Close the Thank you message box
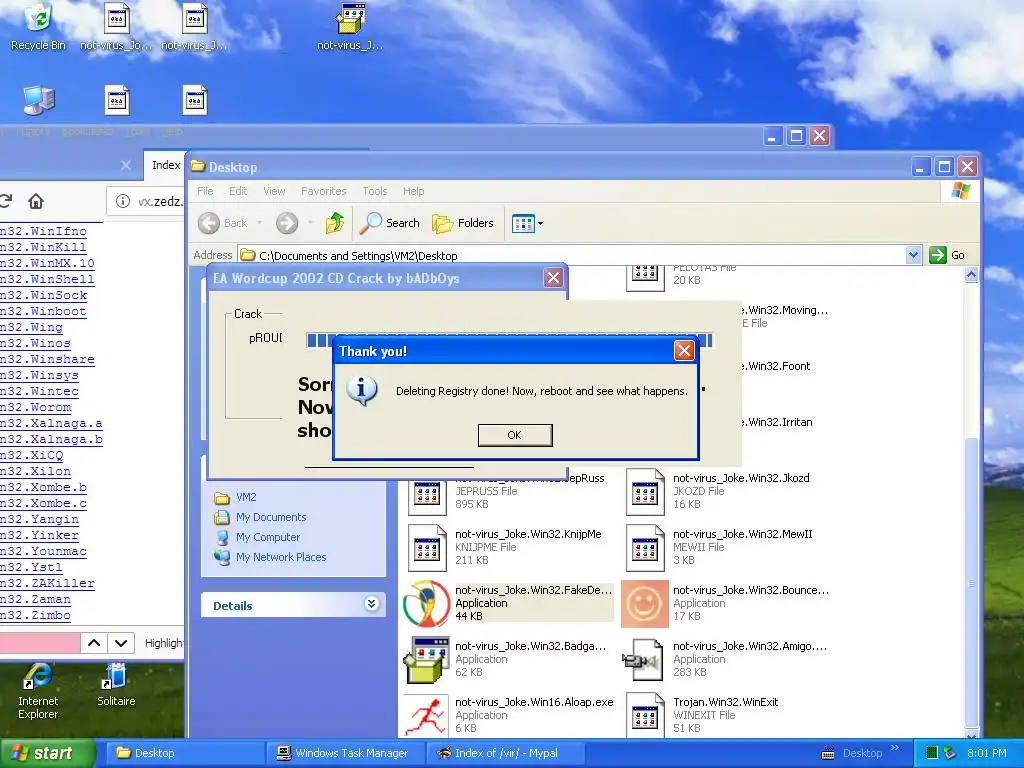Screen dimensions: 1024x768 click(684, 351)
